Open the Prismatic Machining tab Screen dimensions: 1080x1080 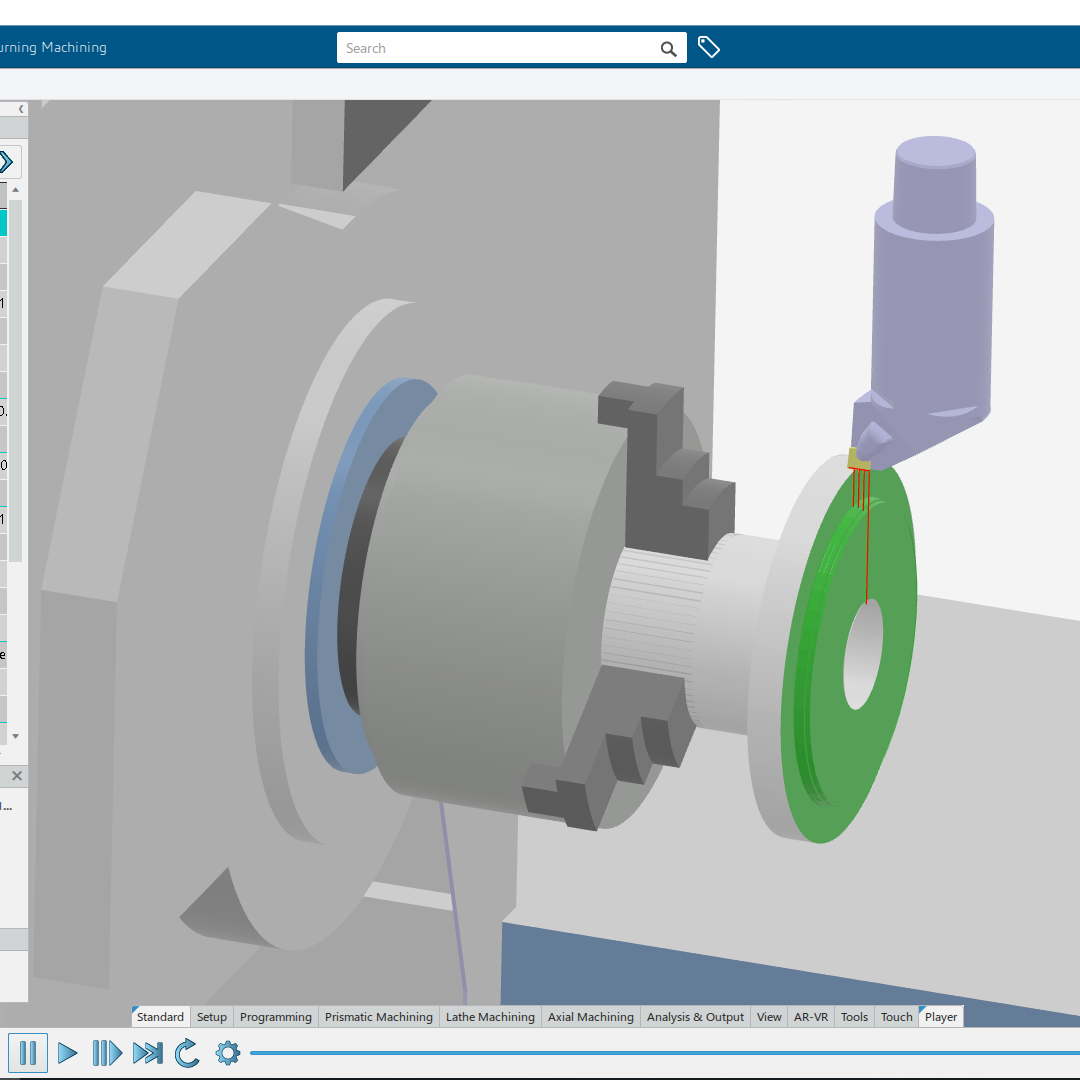pos(378,1017)
